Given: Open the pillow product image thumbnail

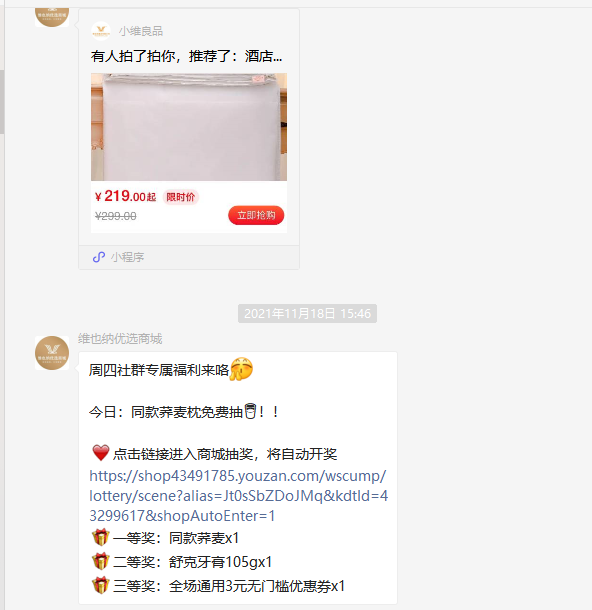Looking at the screenshot, I should 189,127.
